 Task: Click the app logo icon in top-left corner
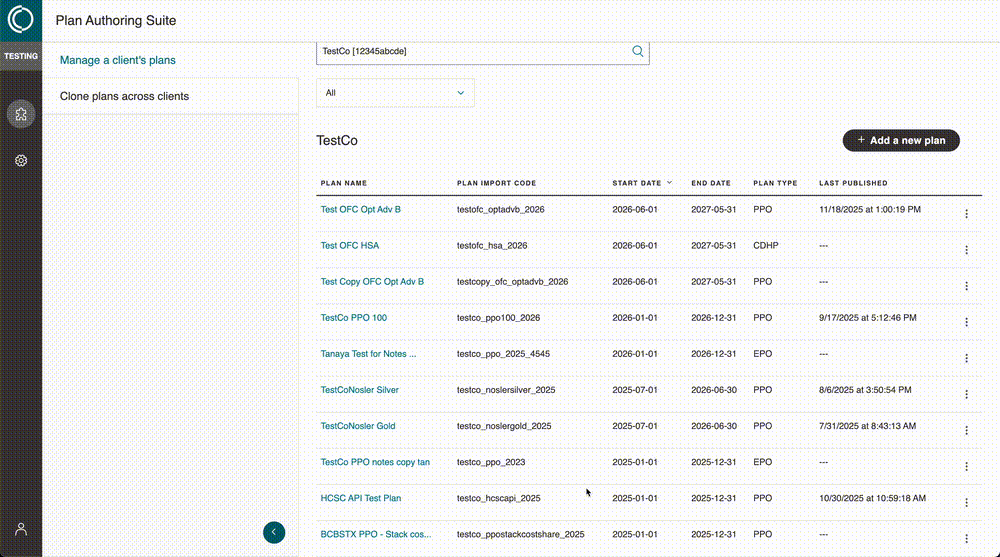point(20,20)
